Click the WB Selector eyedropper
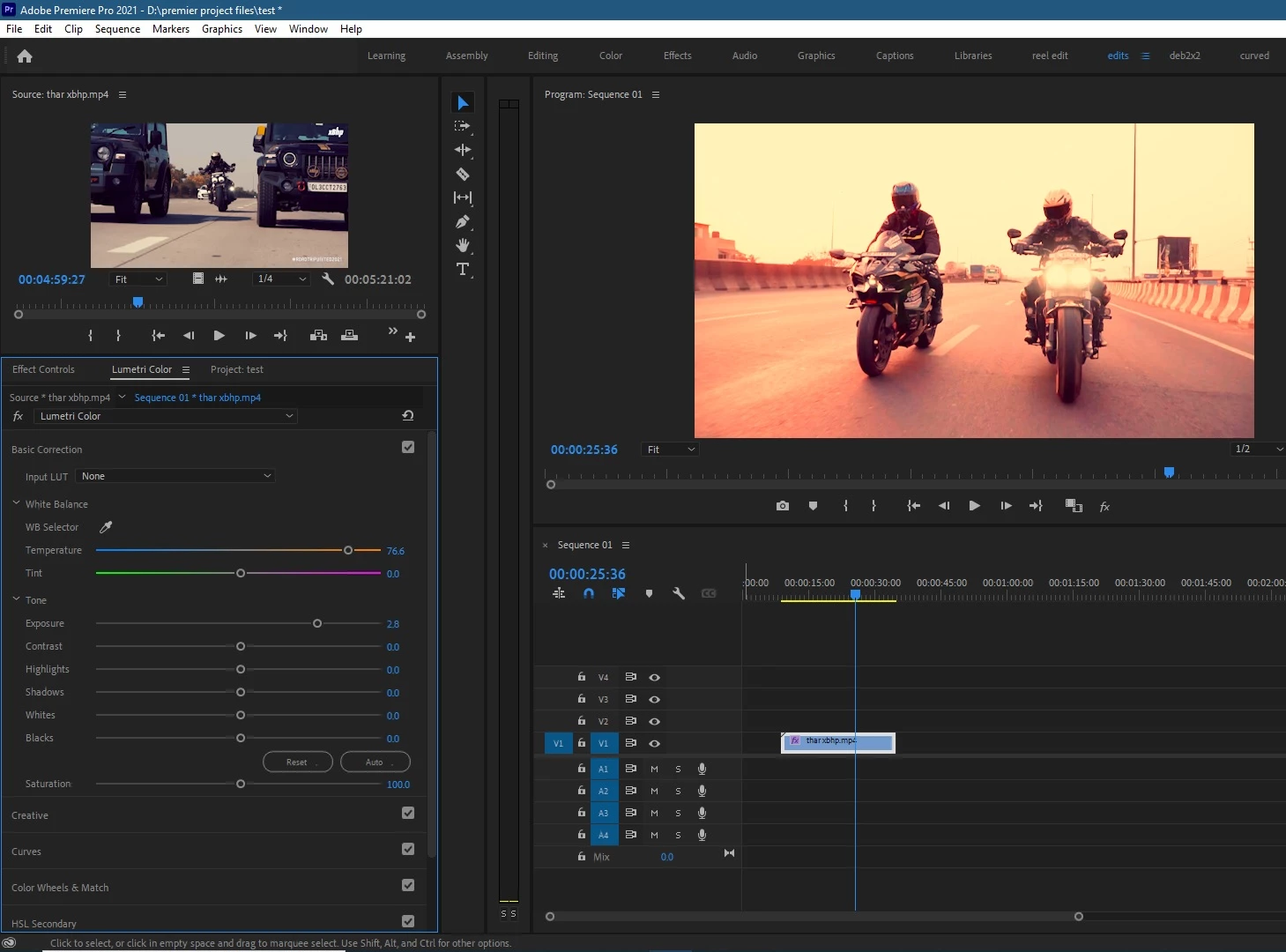Screen dimensions: 1286x952 coord(106,527)
